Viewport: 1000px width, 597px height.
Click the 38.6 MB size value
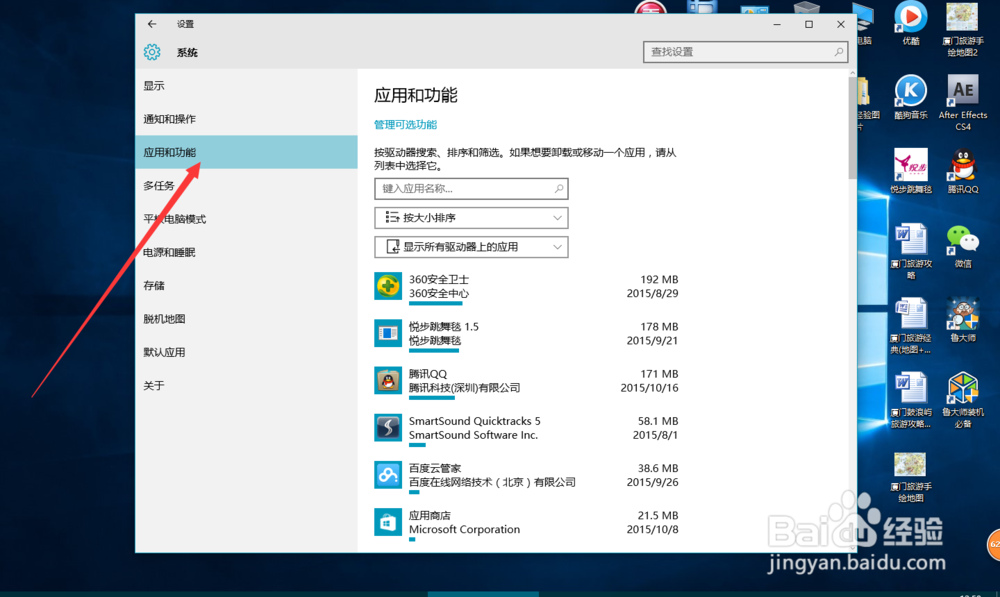point(658,468)
